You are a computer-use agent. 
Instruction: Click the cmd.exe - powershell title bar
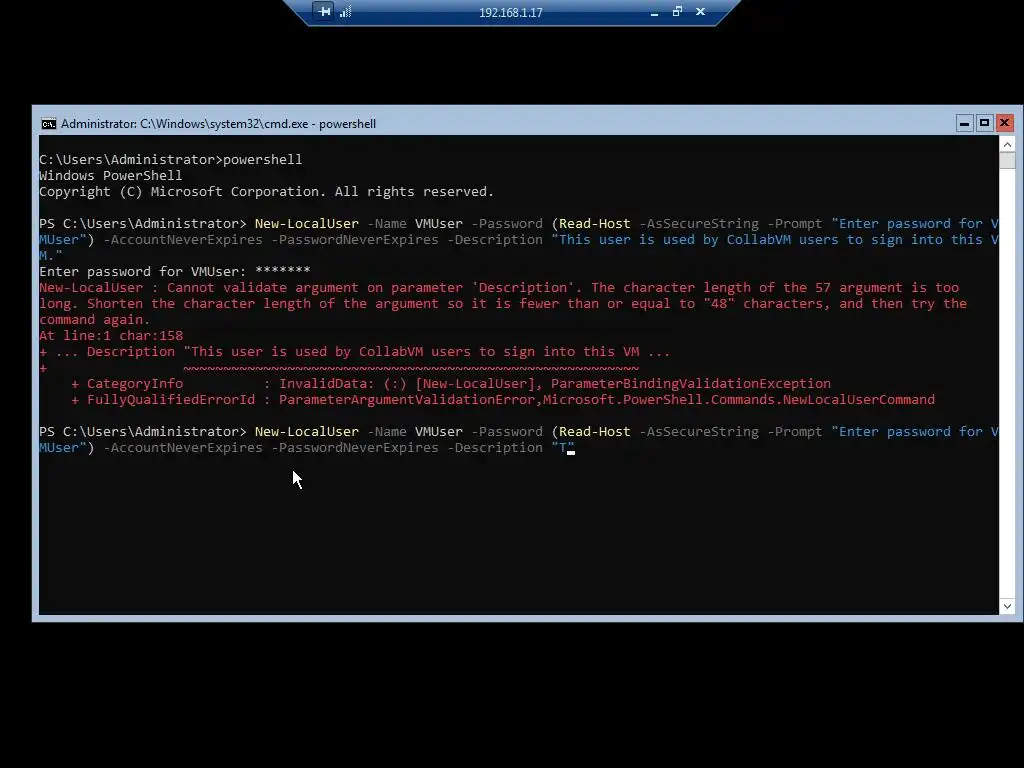(218, 123)
